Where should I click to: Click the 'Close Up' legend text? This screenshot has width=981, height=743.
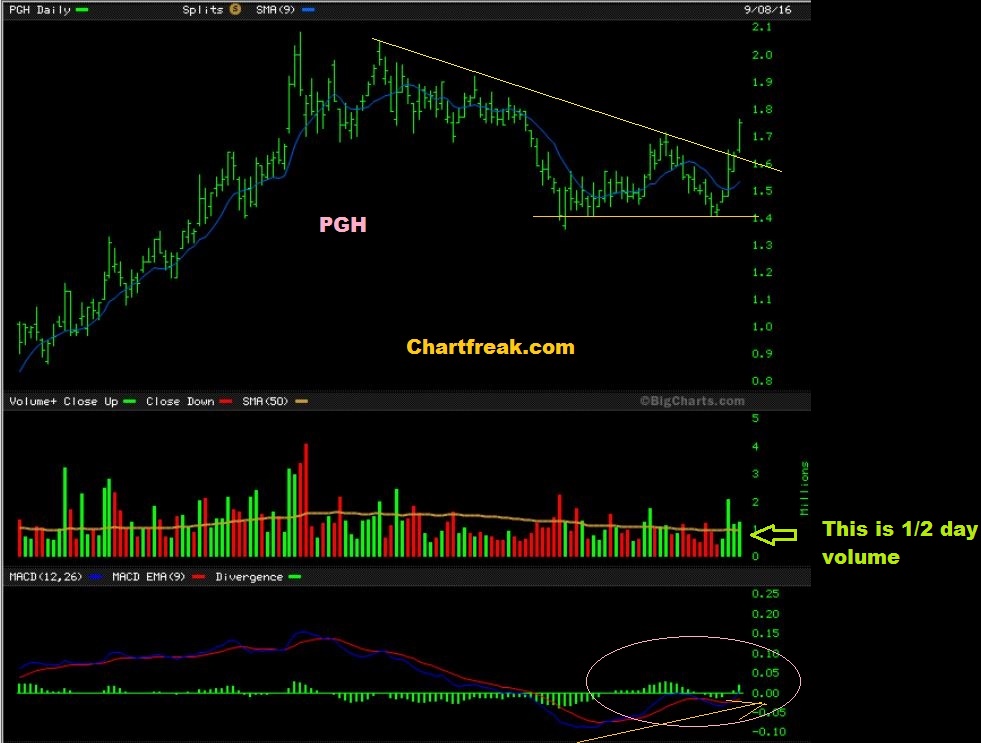(91, 402)
